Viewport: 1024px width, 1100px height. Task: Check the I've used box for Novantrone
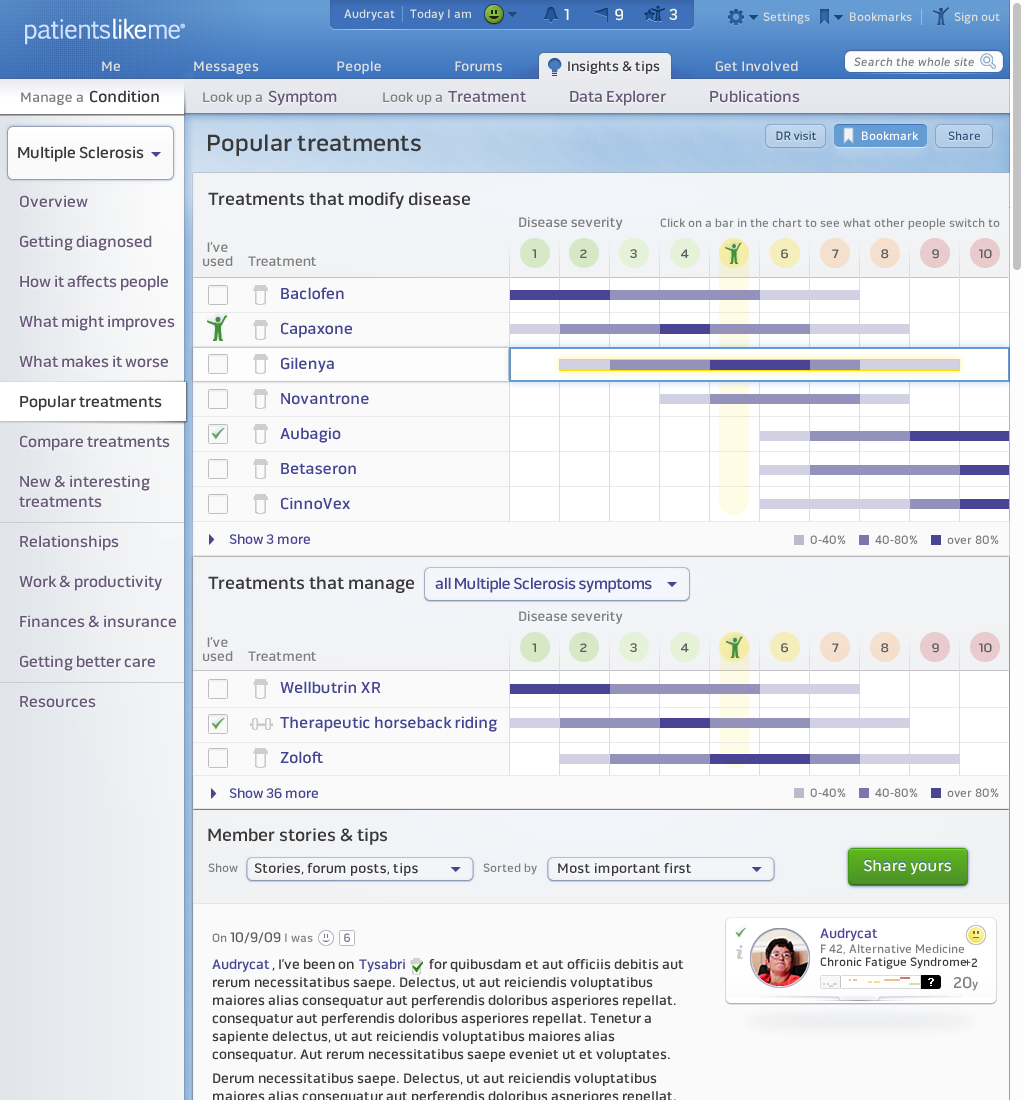[218, 399]
